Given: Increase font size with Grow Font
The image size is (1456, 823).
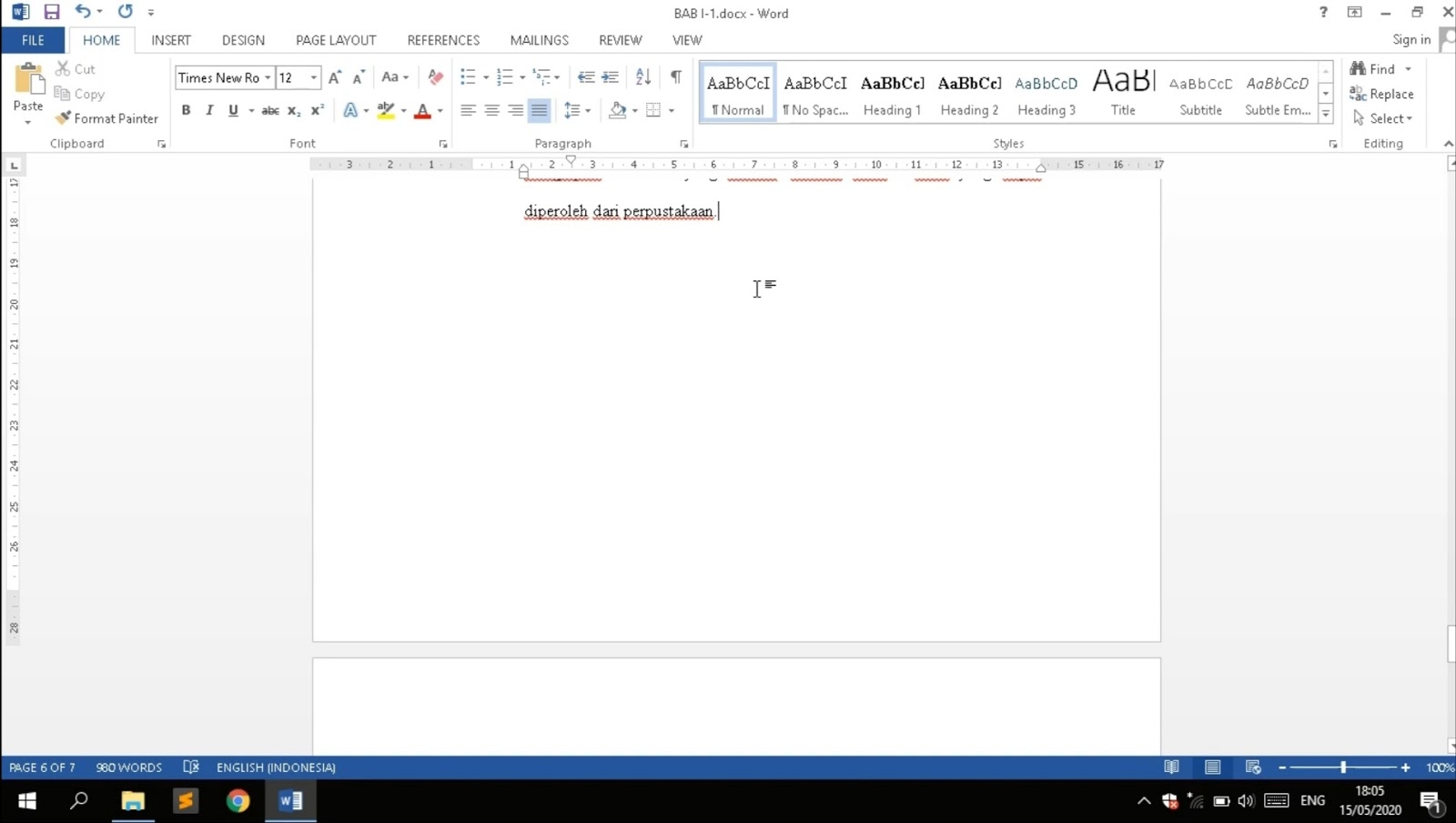Looking at the screenshot, I should tap(335, 77).
